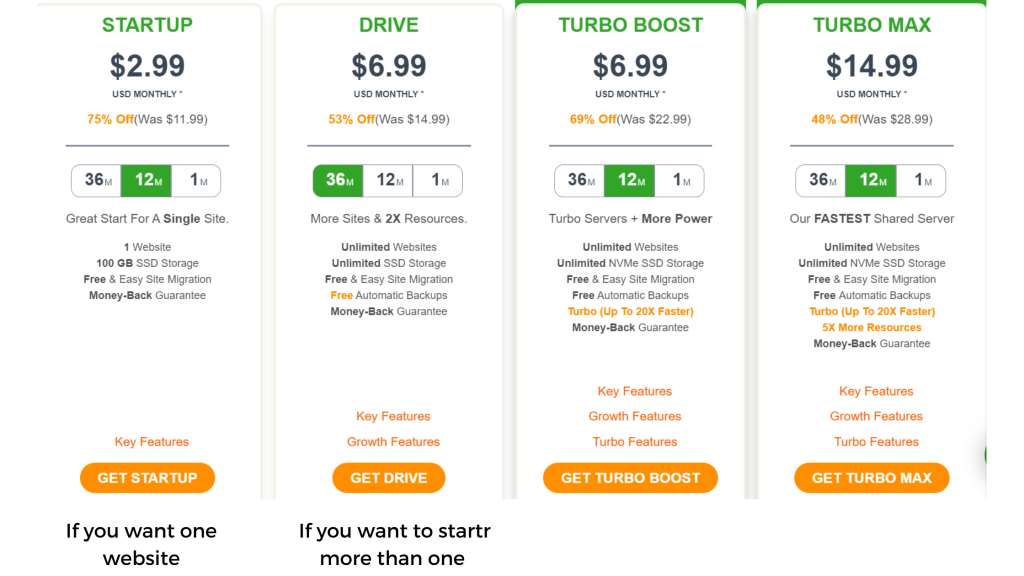
Task: Click the Get Startup button
Action: (x=147, y=478)
